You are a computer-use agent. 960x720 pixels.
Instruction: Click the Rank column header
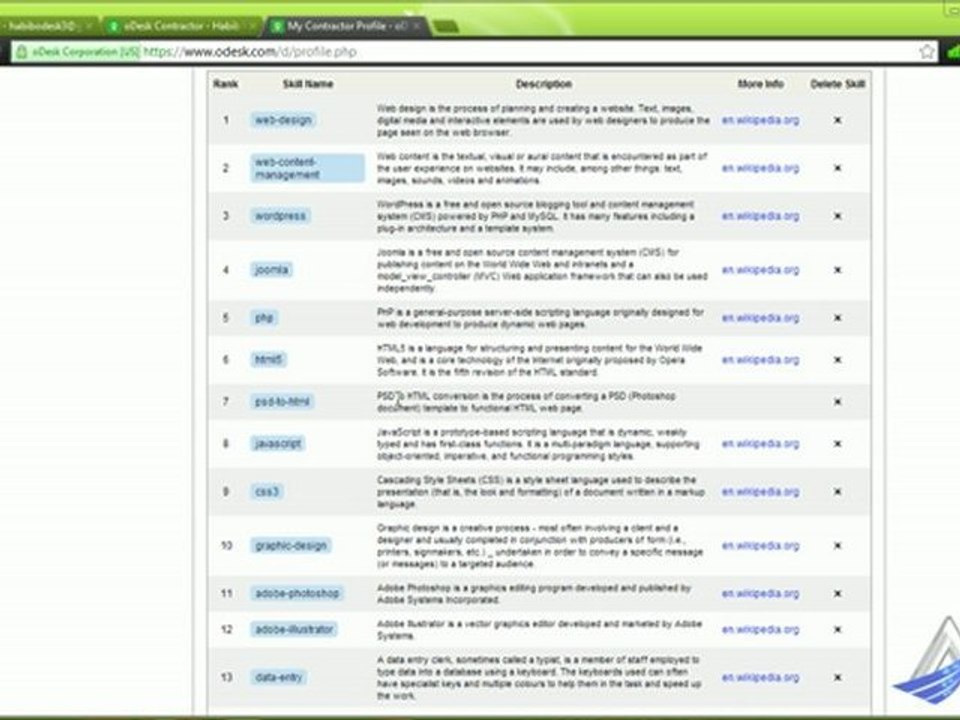point(225,84)
